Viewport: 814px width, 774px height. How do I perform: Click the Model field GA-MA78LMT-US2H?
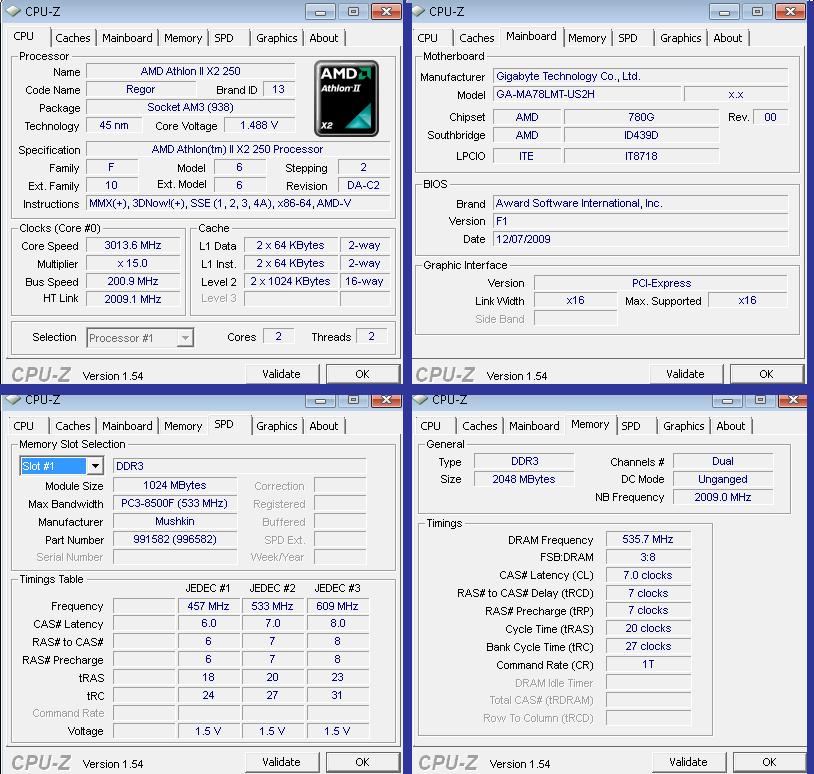pyautogui.click(x=587, y=94)
